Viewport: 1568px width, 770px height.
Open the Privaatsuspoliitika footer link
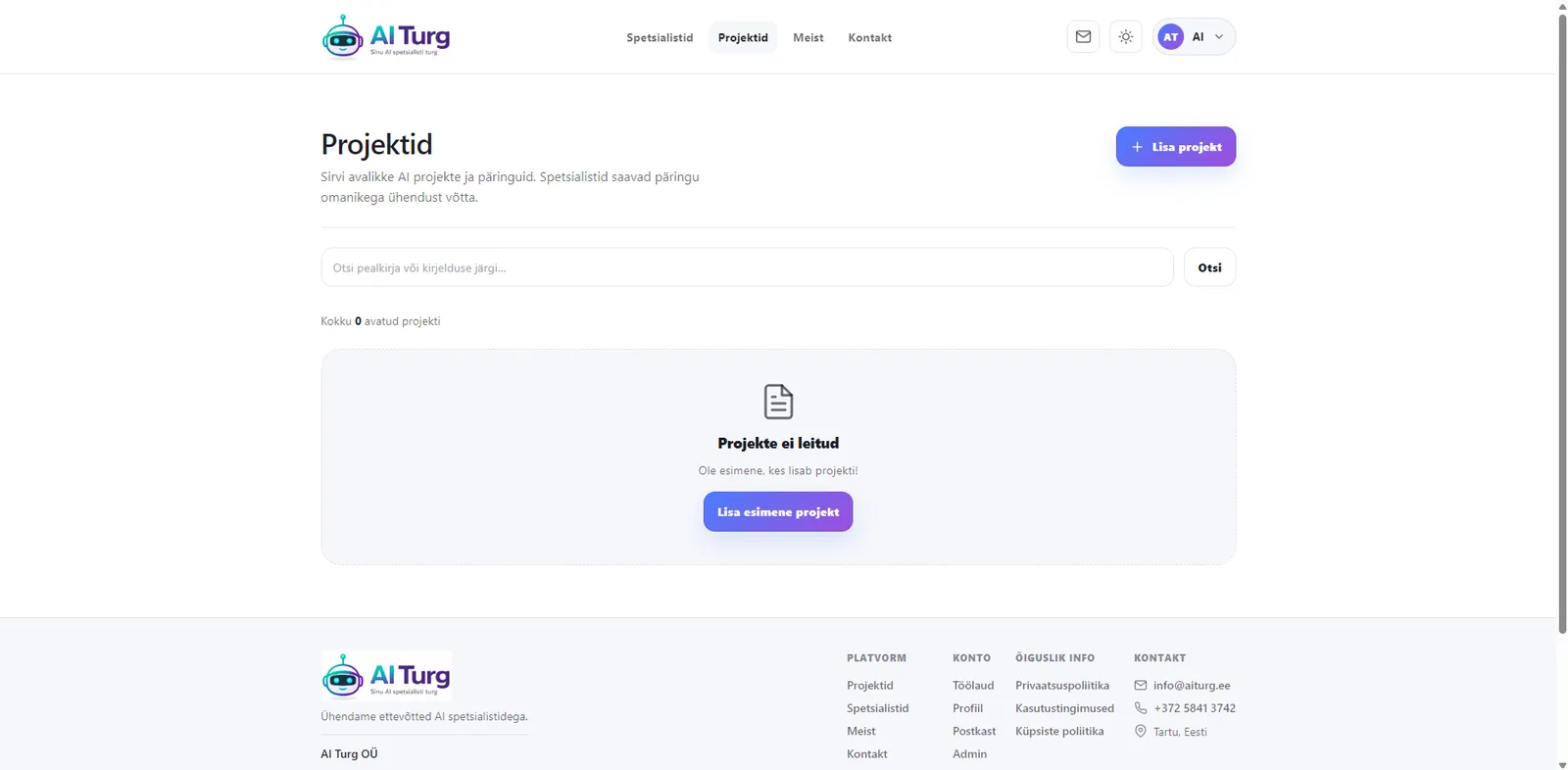pyautogui.click(x=1062, y=686)
